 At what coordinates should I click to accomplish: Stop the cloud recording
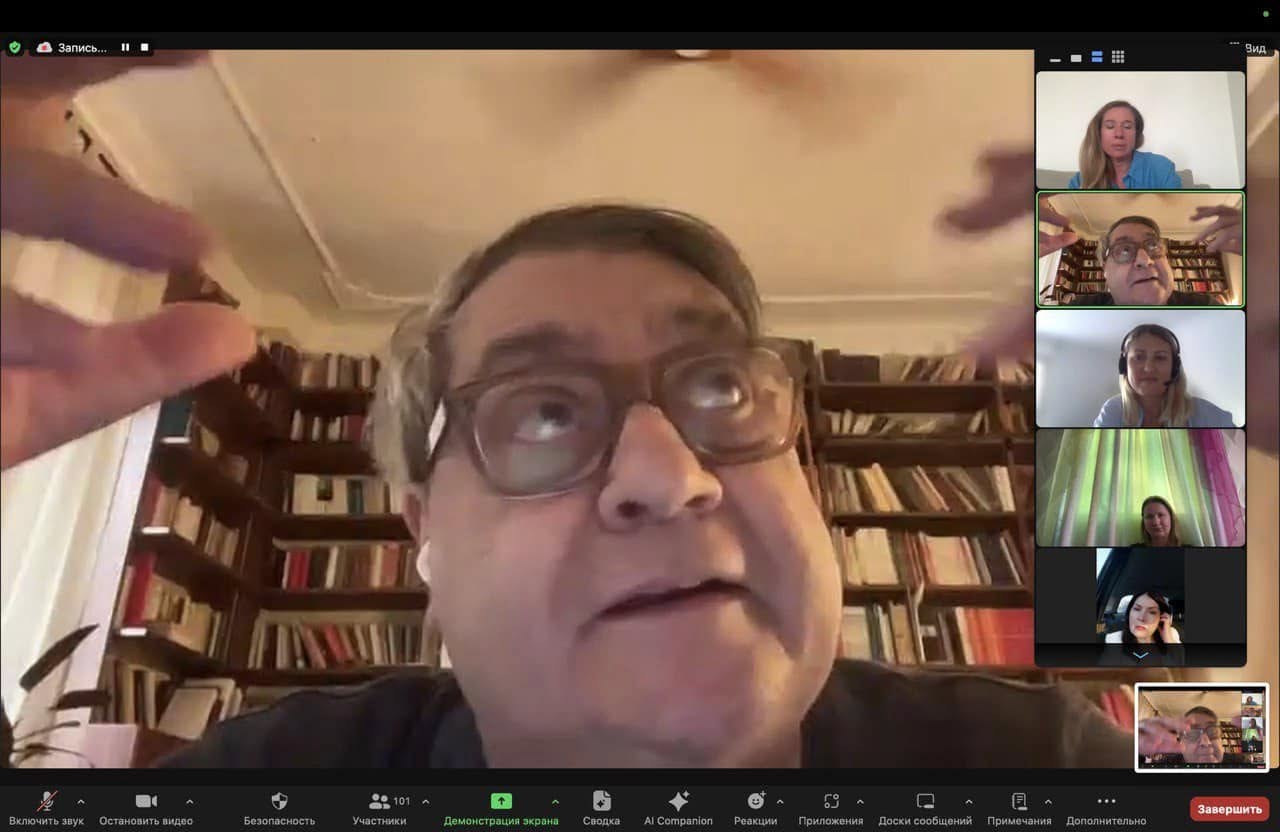144,47
